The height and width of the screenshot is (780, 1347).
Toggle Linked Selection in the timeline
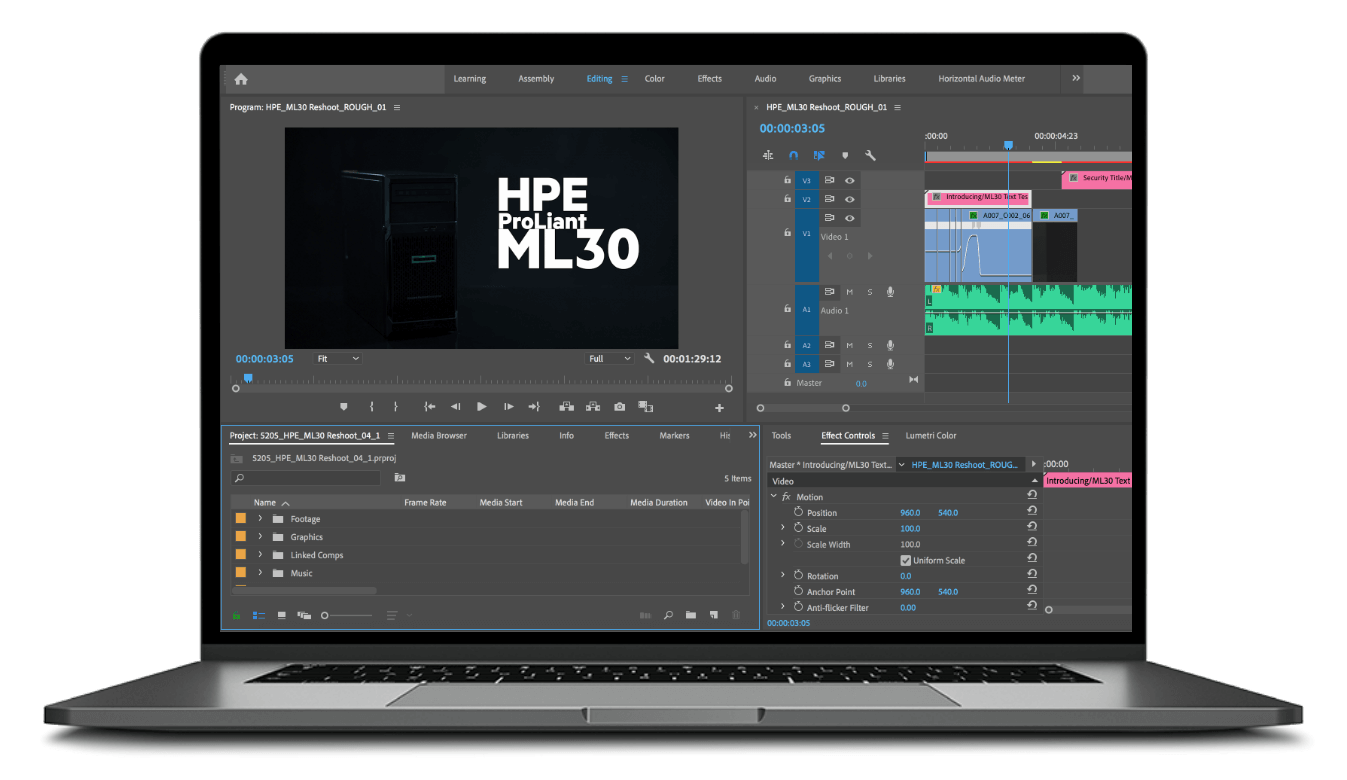(x=819, y=155)
